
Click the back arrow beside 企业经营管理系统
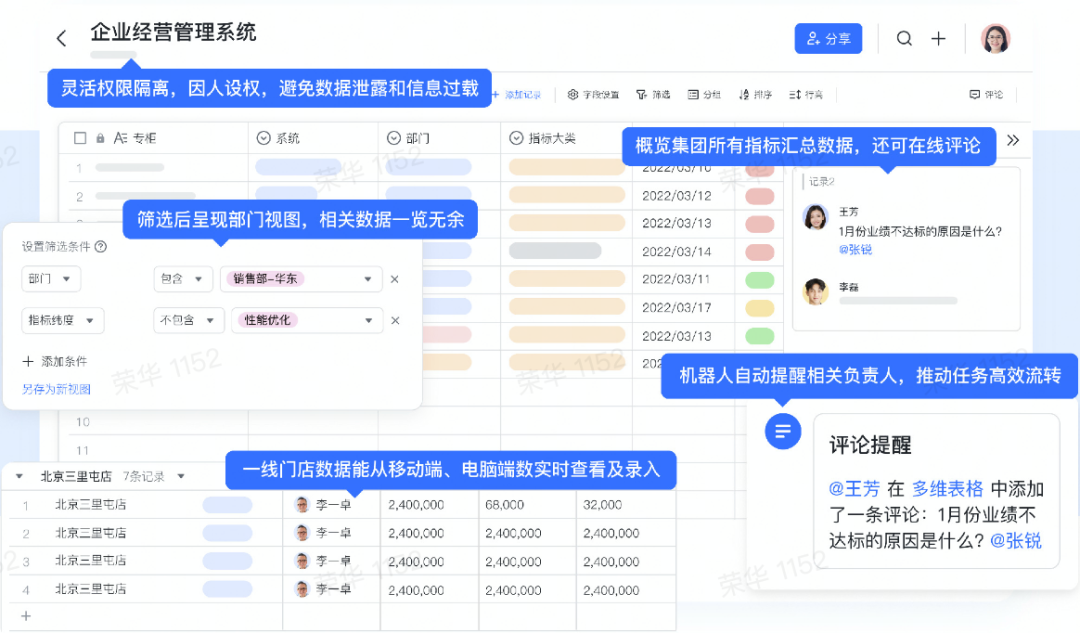click(61, 39)
